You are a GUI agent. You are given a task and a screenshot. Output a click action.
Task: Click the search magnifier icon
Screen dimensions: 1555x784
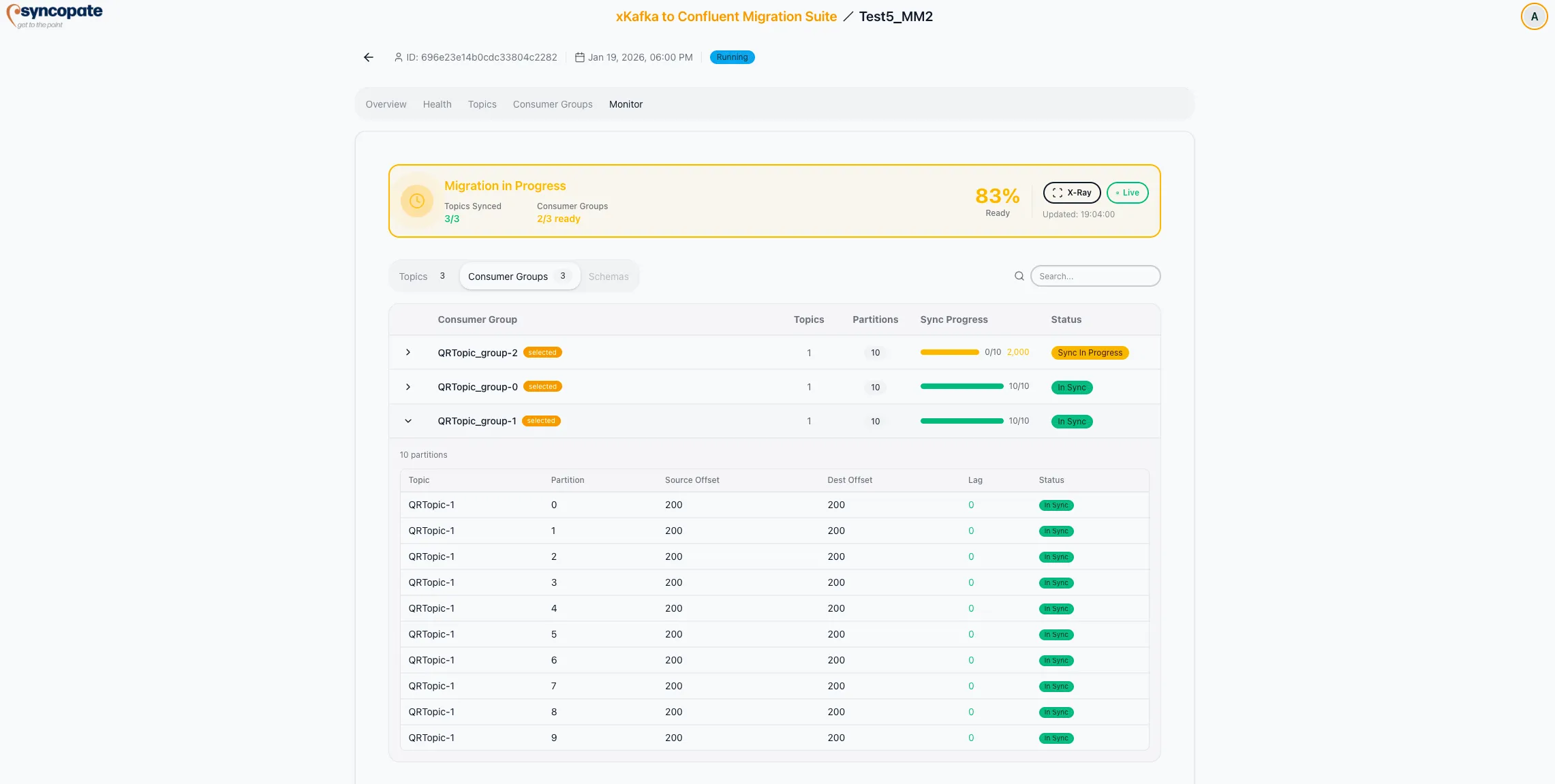click(x=1019, y=276)
